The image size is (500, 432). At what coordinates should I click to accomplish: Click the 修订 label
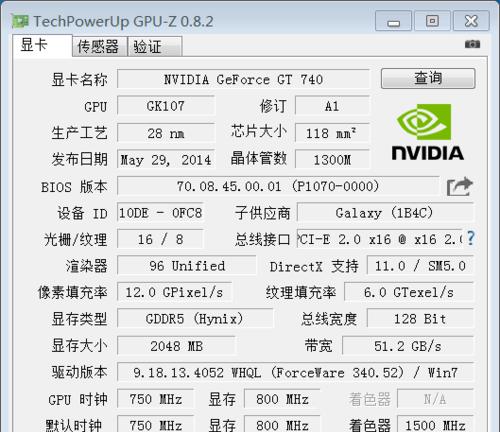(273, 106)
